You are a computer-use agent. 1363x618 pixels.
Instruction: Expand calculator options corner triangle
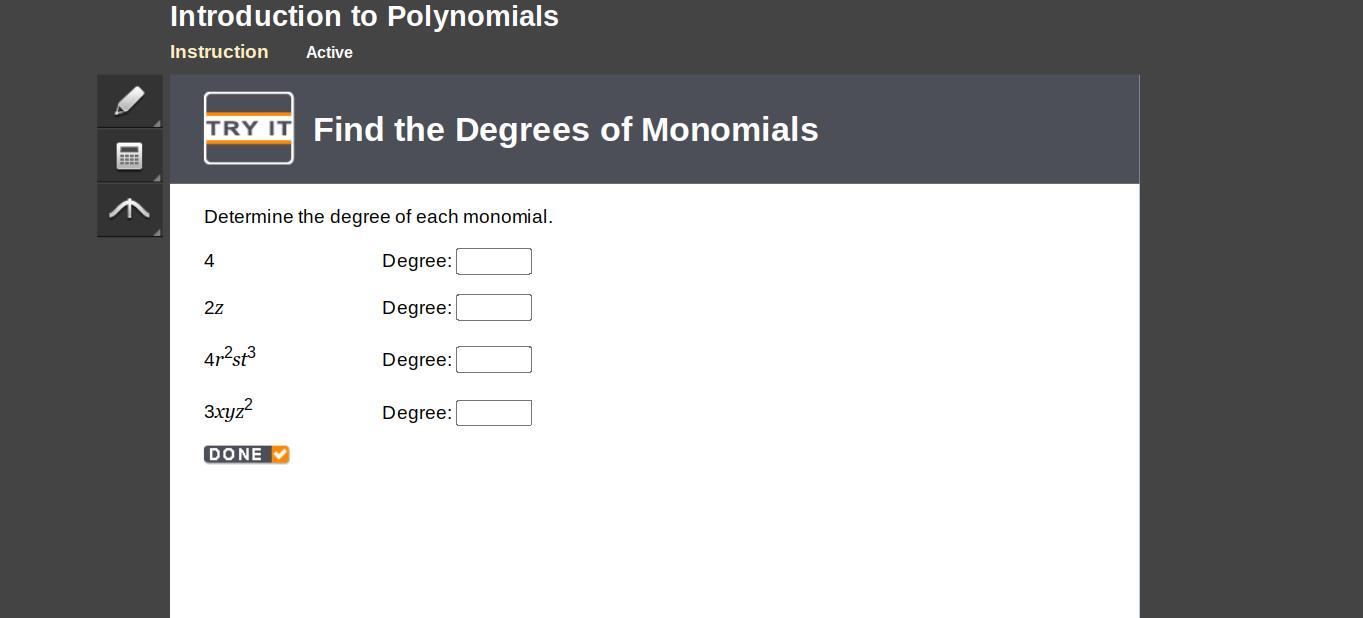tap(156, 177)
